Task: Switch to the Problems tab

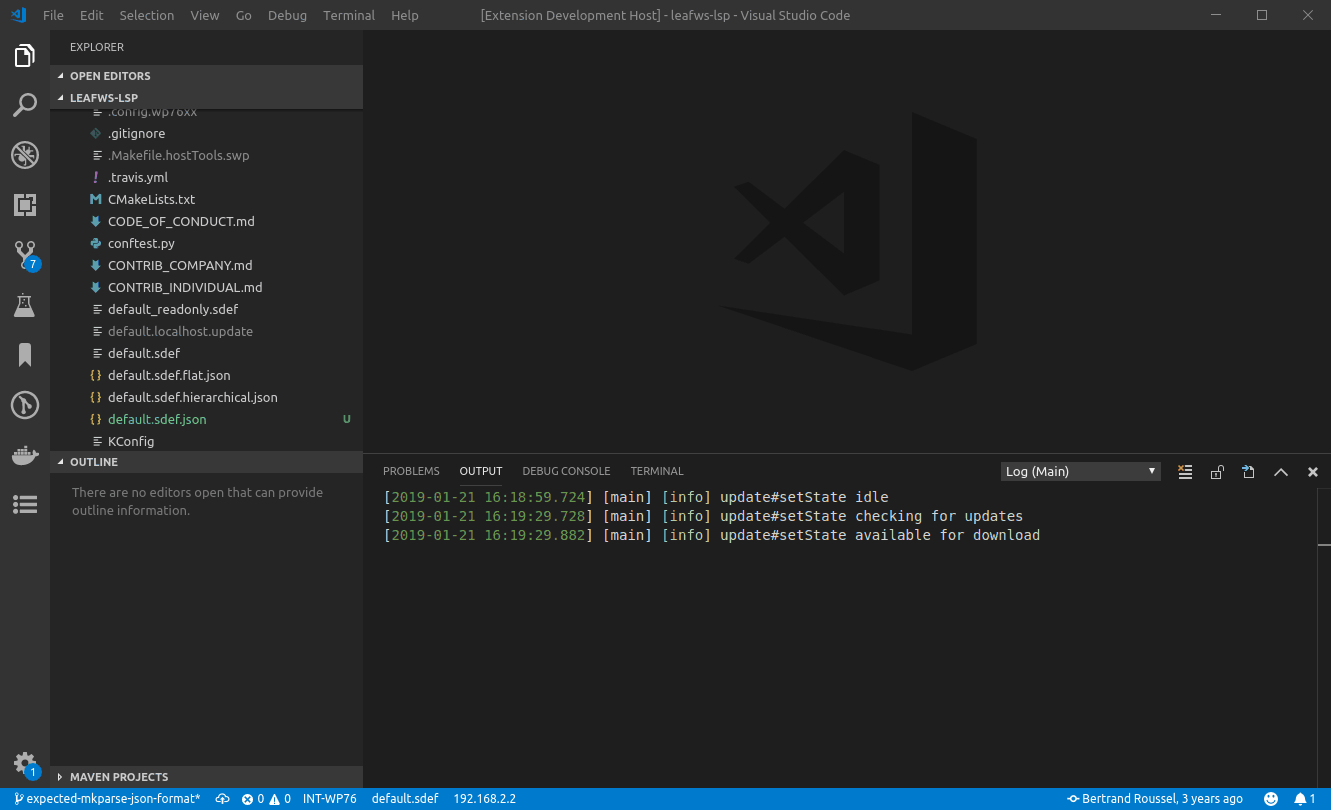Action: pyautogui.click(x=411, y=471)
